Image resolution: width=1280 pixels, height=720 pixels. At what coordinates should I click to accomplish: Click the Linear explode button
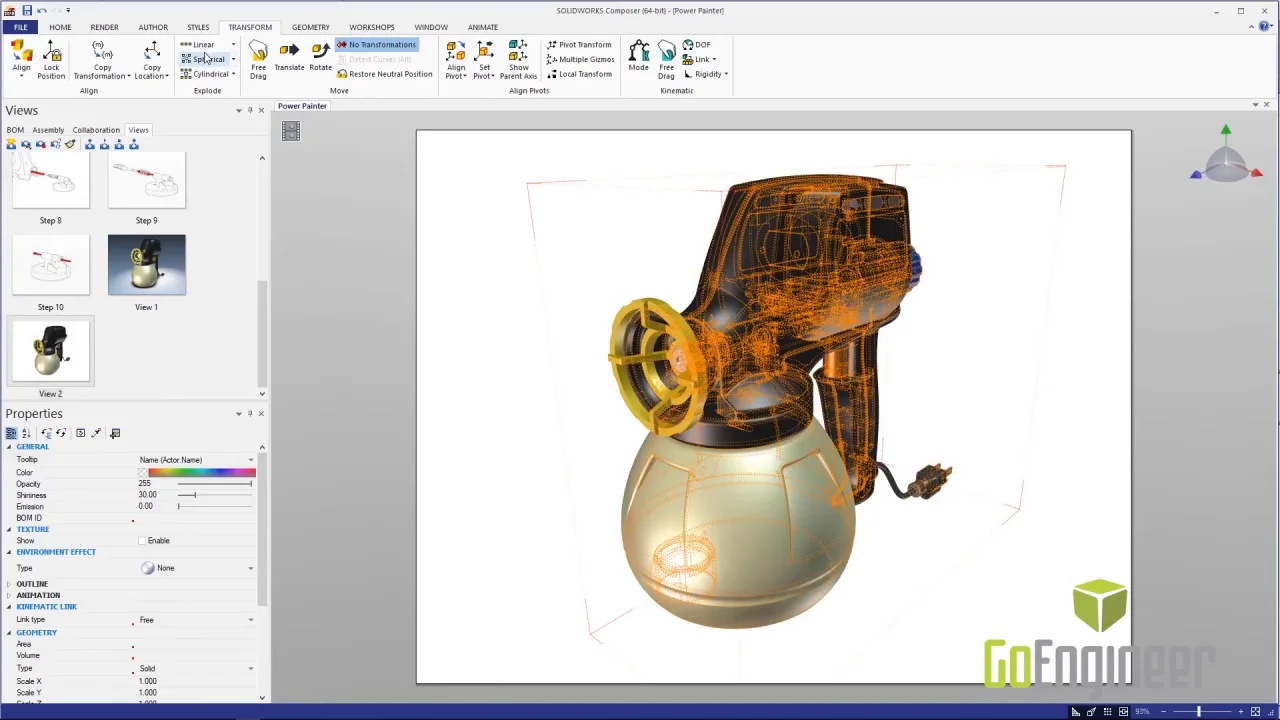click(198, 45)
